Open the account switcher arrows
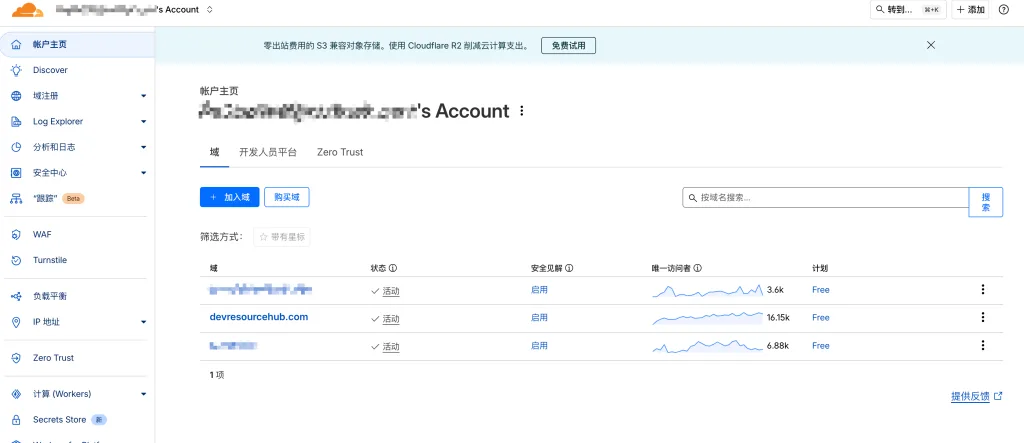 click(x=209, y=10)
